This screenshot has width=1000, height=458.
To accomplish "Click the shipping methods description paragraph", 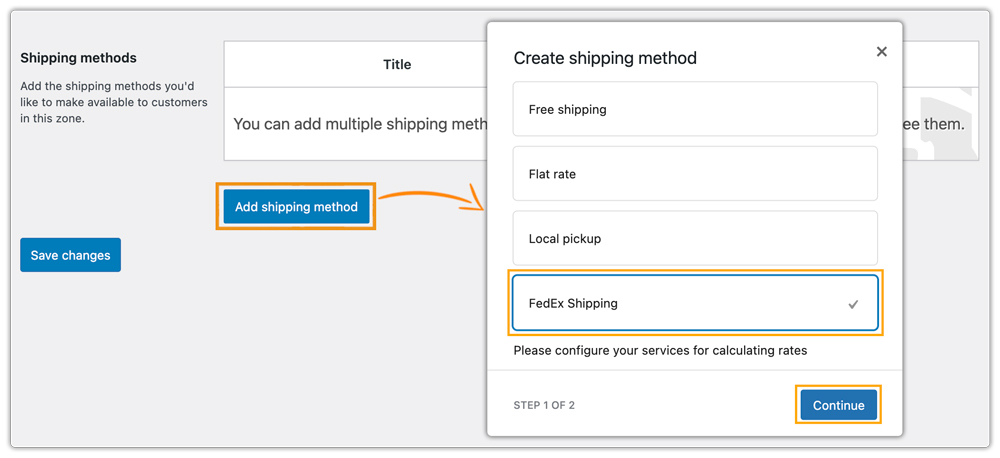I will coord(114,103).
